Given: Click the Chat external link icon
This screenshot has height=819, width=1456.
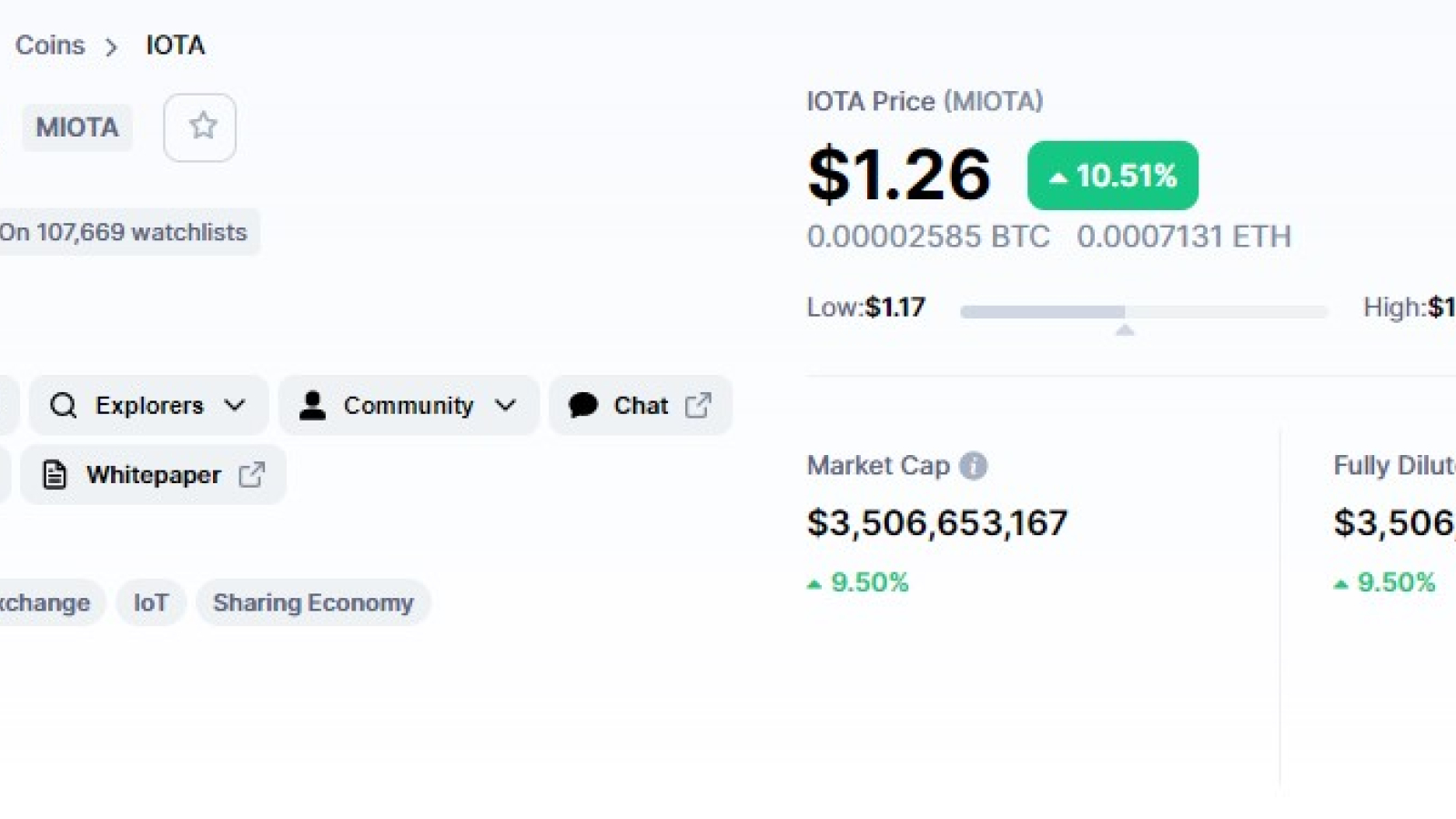Looking at the screenshot, I should coord(698,405).
